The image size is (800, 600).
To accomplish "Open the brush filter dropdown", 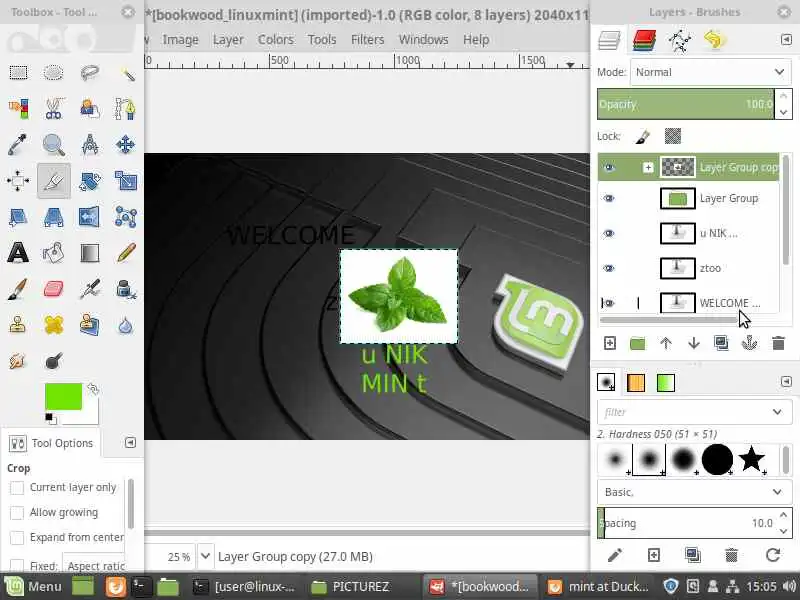I will [777, 412].
